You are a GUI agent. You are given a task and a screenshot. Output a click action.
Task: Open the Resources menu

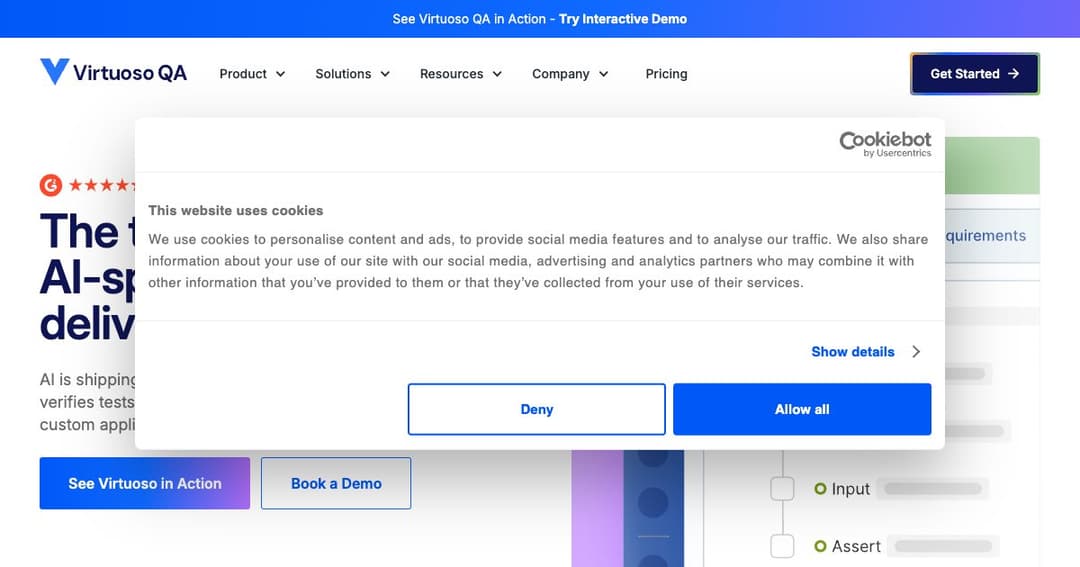tap(461, 74)
